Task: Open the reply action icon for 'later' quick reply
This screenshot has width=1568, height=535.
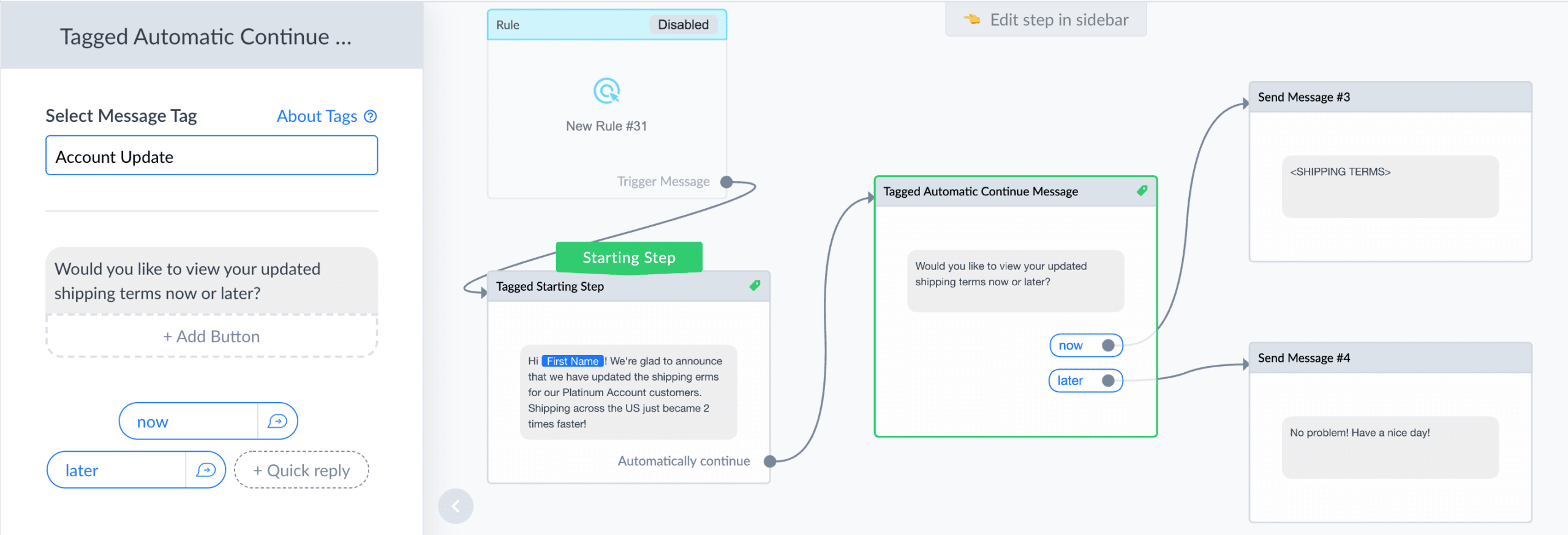Action: pos(206,470)
